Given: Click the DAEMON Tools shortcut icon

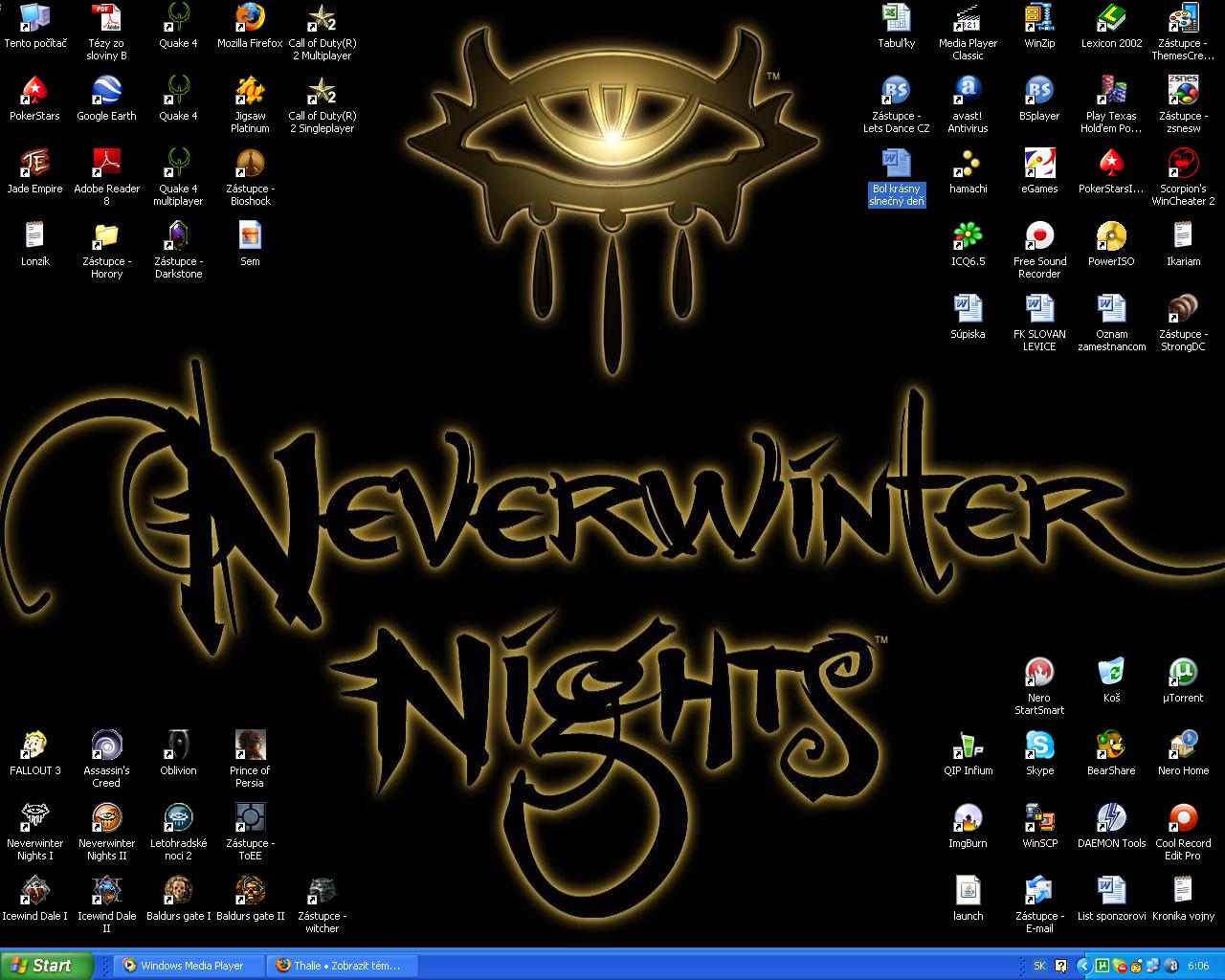Looking at the screenshot, I should [x=1111, y=818].
